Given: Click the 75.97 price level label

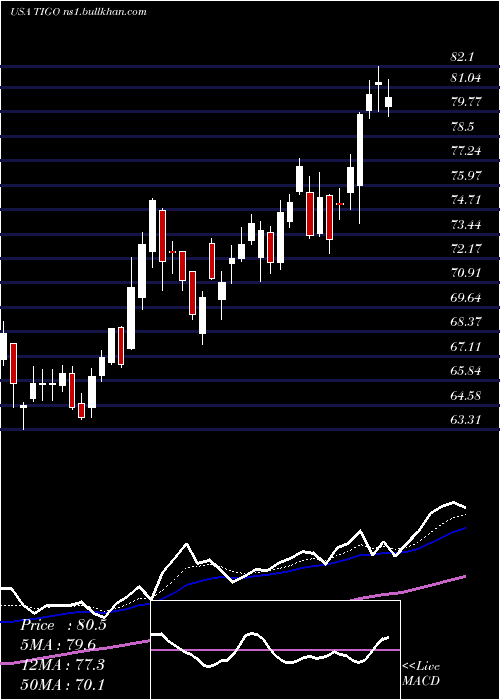Looking at the screenshot, I should [466, 175].
